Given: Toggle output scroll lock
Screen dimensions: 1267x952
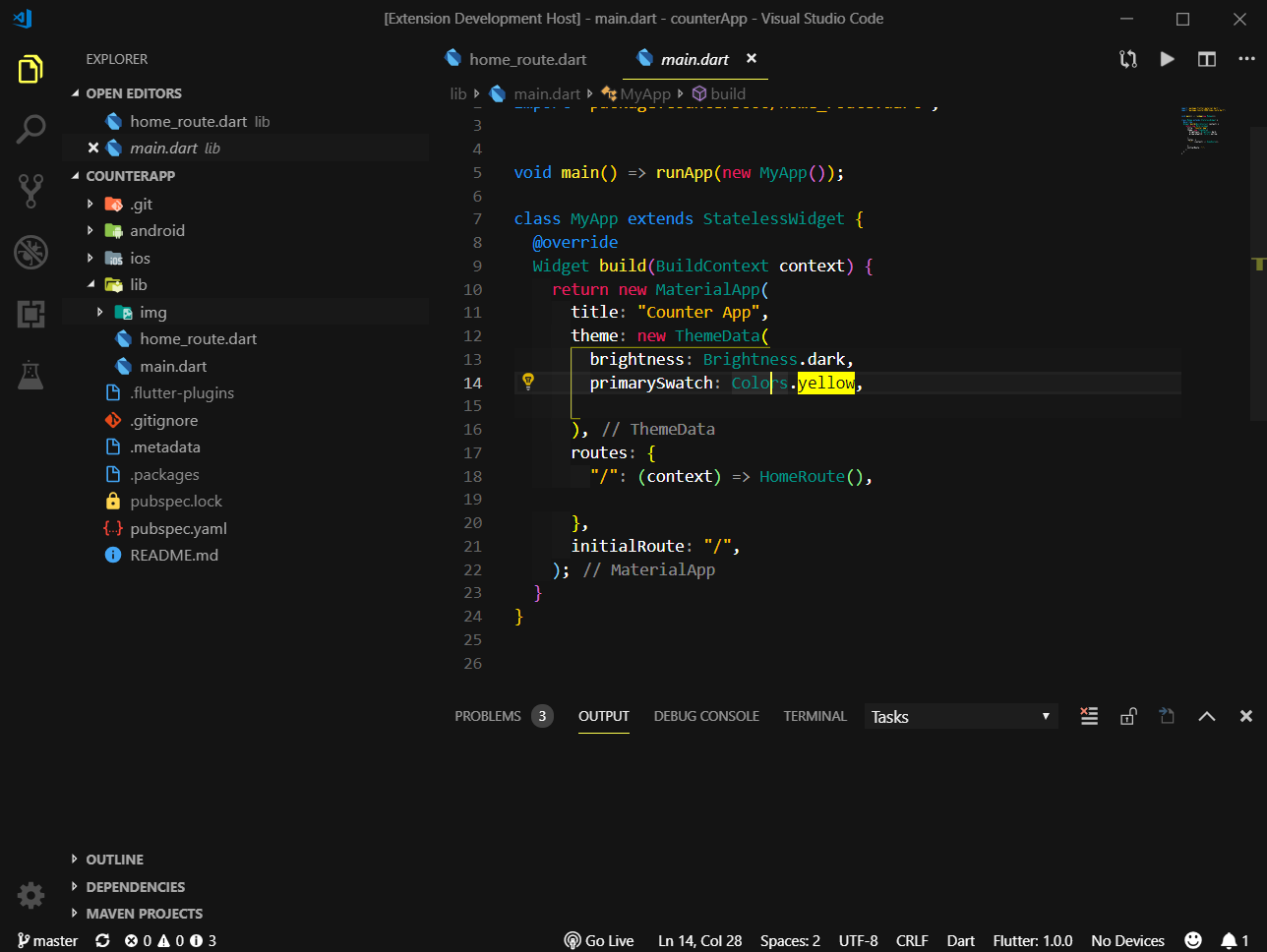Looking at the screenshot, I should click(x=1127, y=716).
